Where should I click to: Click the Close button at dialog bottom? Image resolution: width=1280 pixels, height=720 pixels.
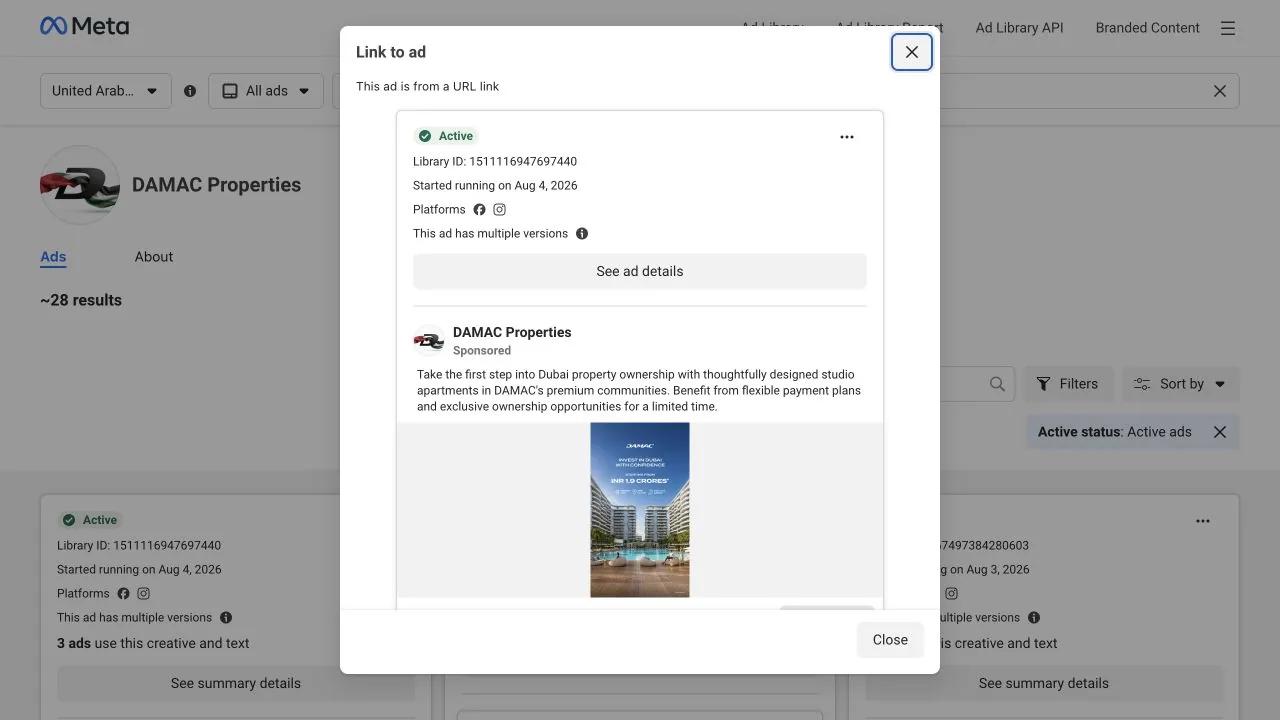tap(890, 640)
